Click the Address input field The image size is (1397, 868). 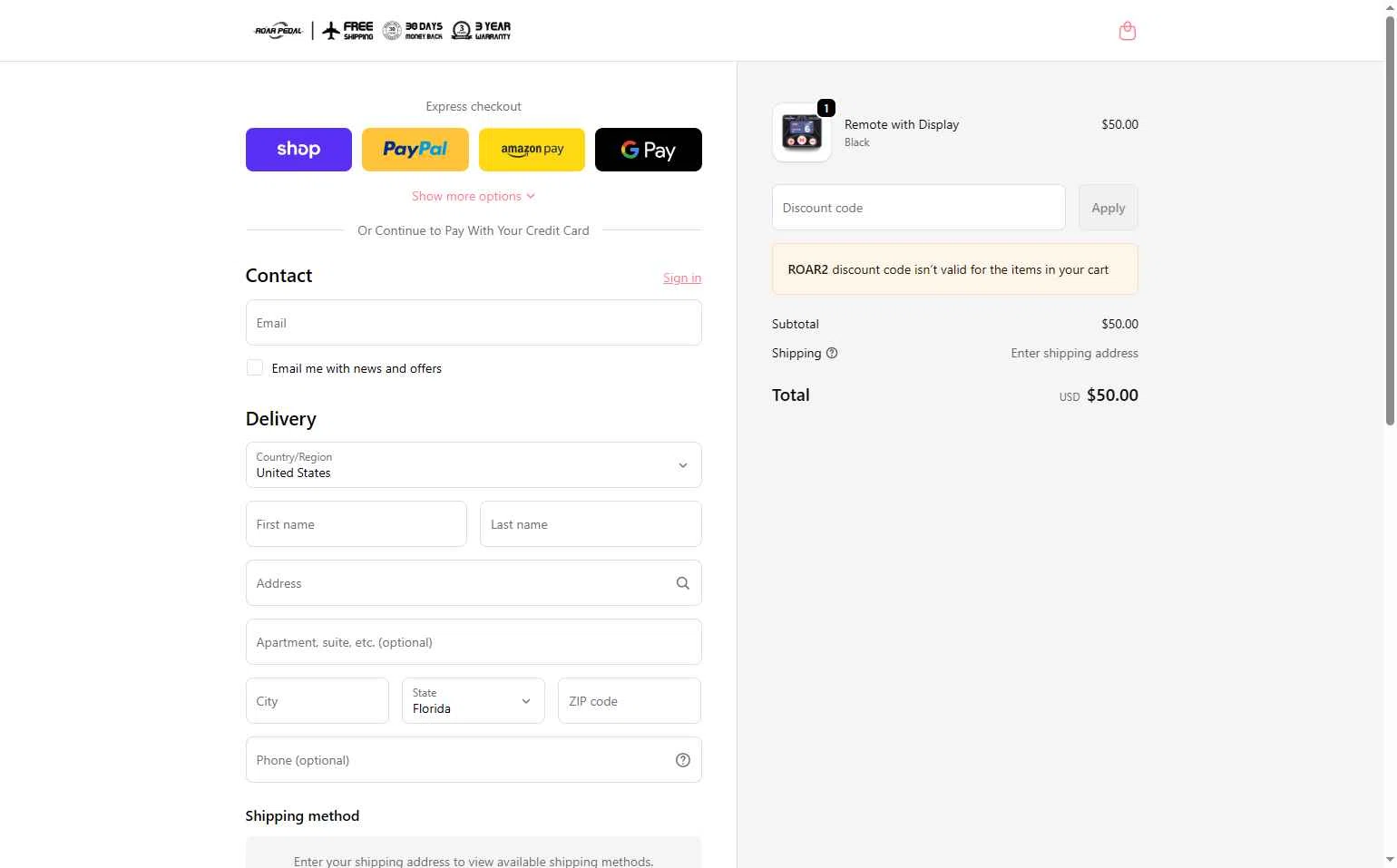(x=474, y=583)
